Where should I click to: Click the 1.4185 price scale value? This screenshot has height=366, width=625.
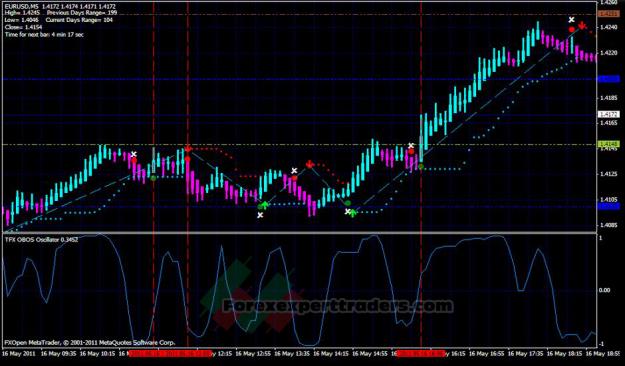pyautogui.click(x=609, y=98)
